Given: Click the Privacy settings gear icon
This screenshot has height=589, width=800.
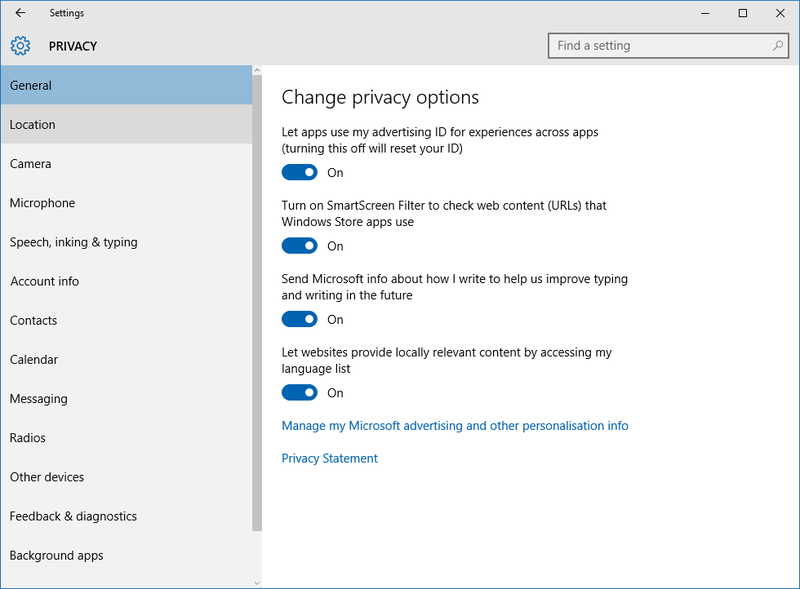Looking at the screenshot, I should (20, 46).
